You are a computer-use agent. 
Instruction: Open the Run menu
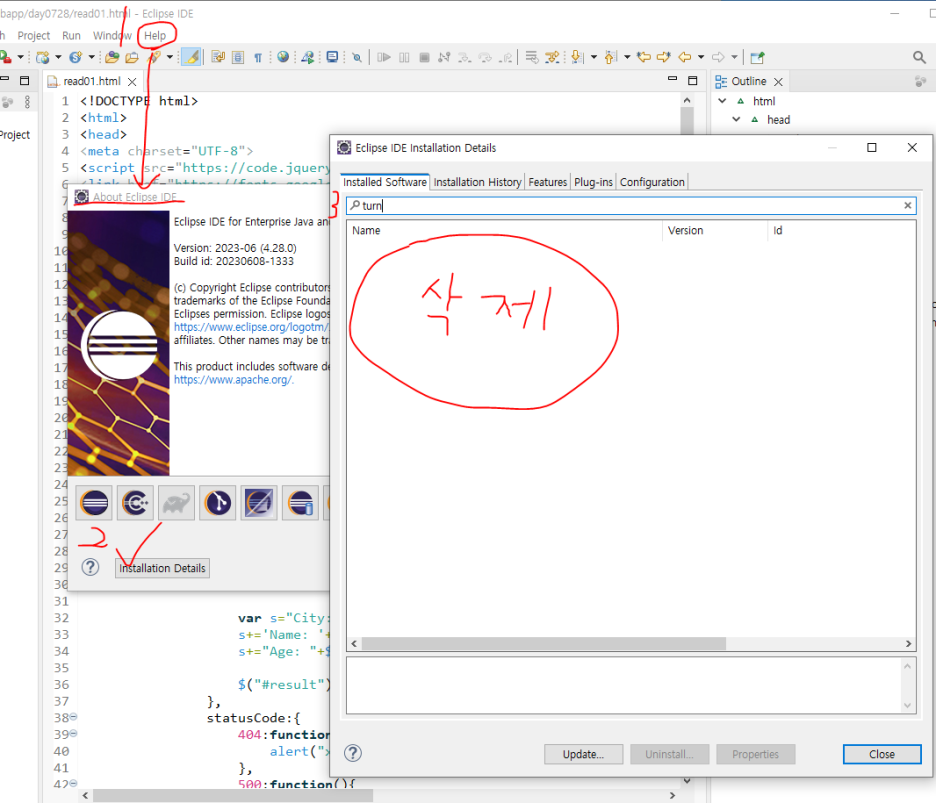pyautogui.click(x=71, y=36)
